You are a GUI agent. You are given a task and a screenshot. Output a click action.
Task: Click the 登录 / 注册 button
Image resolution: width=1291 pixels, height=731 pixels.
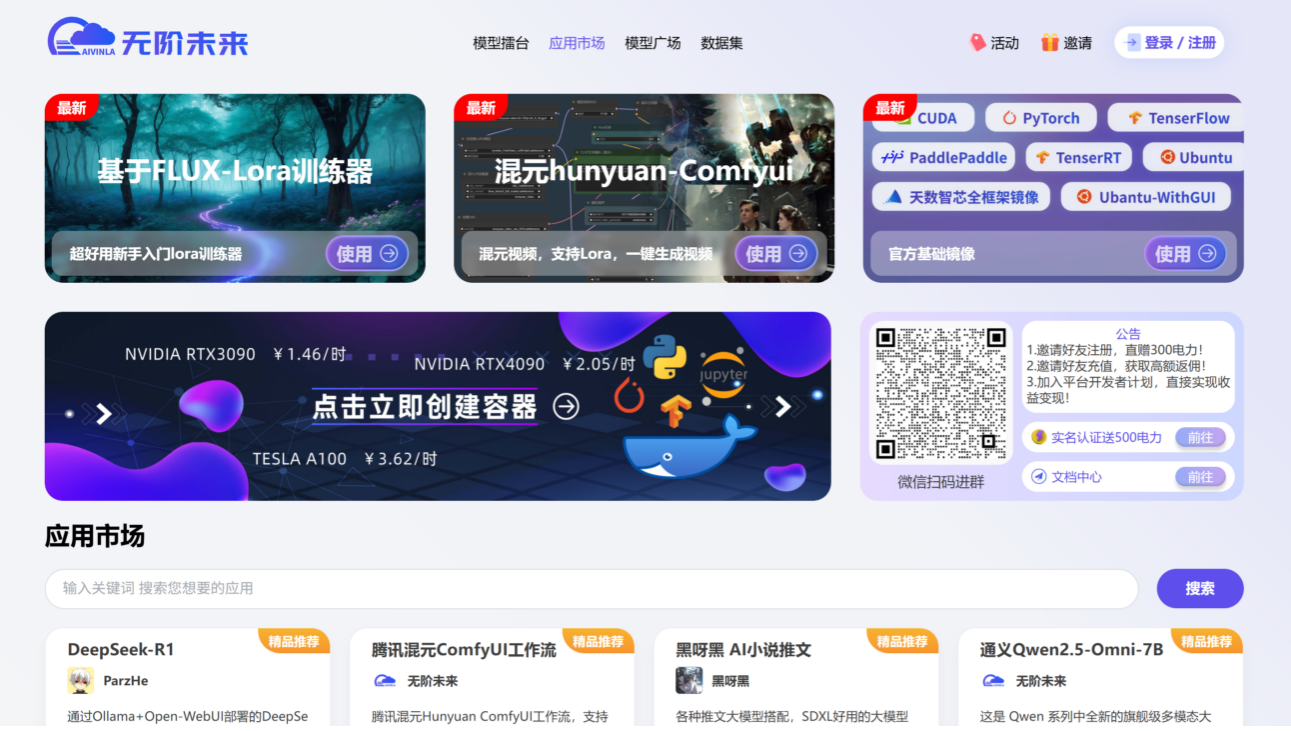point(1169,42)
